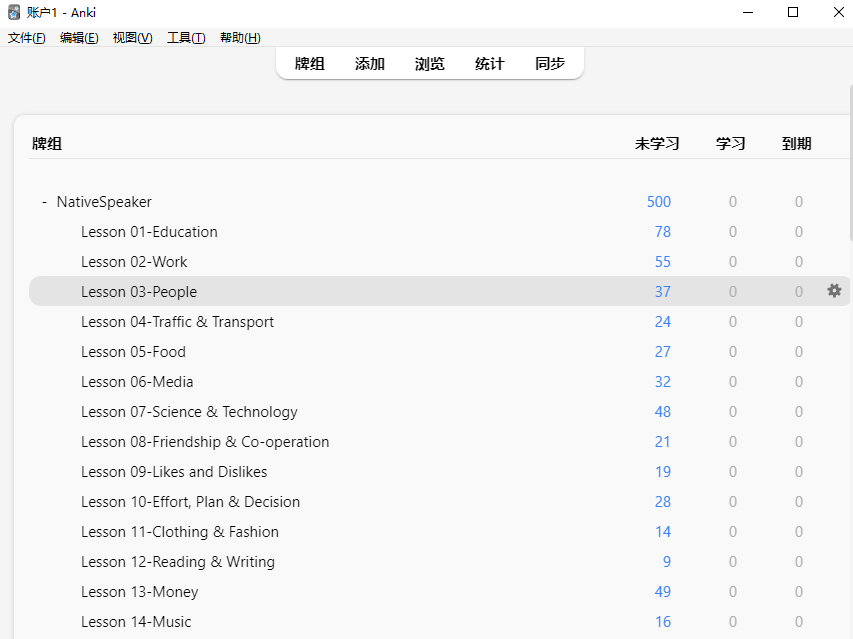This screenshot has width=853, height=639.
Task: Open Lesson 14-Music deck
Action: 136,622
